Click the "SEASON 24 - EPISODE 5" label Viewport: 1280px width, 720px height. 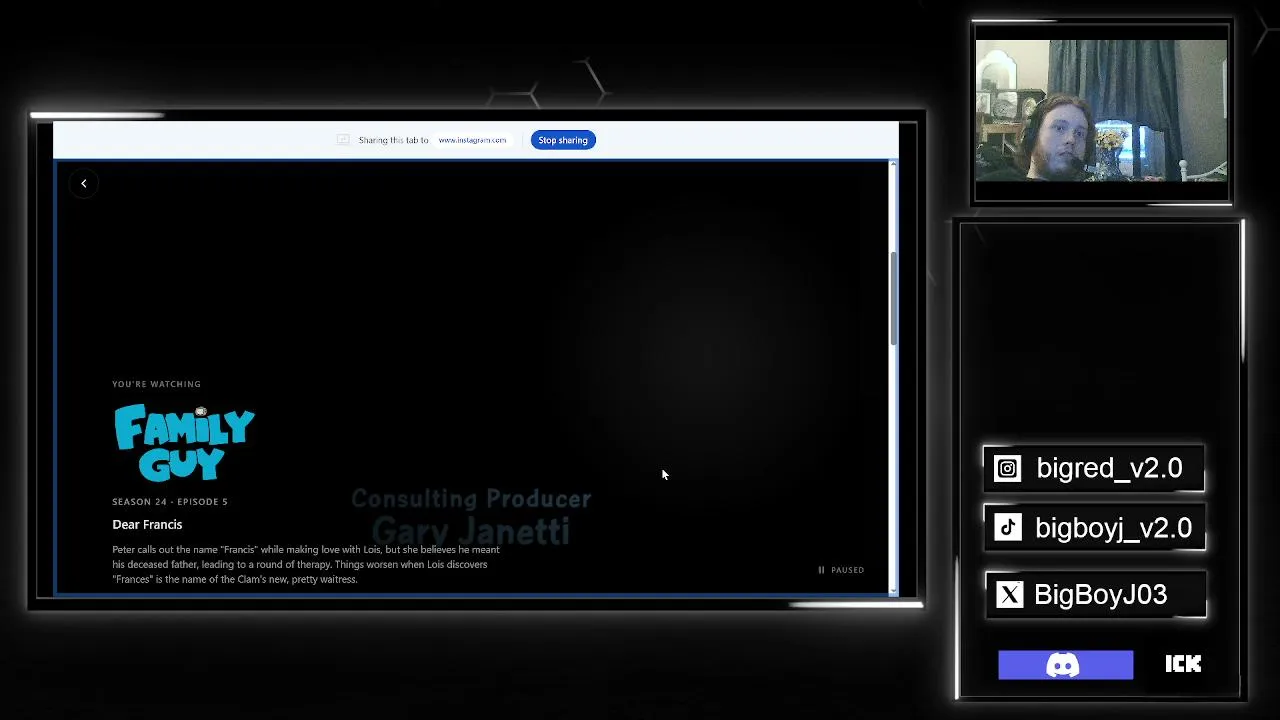tap(170, 502)
